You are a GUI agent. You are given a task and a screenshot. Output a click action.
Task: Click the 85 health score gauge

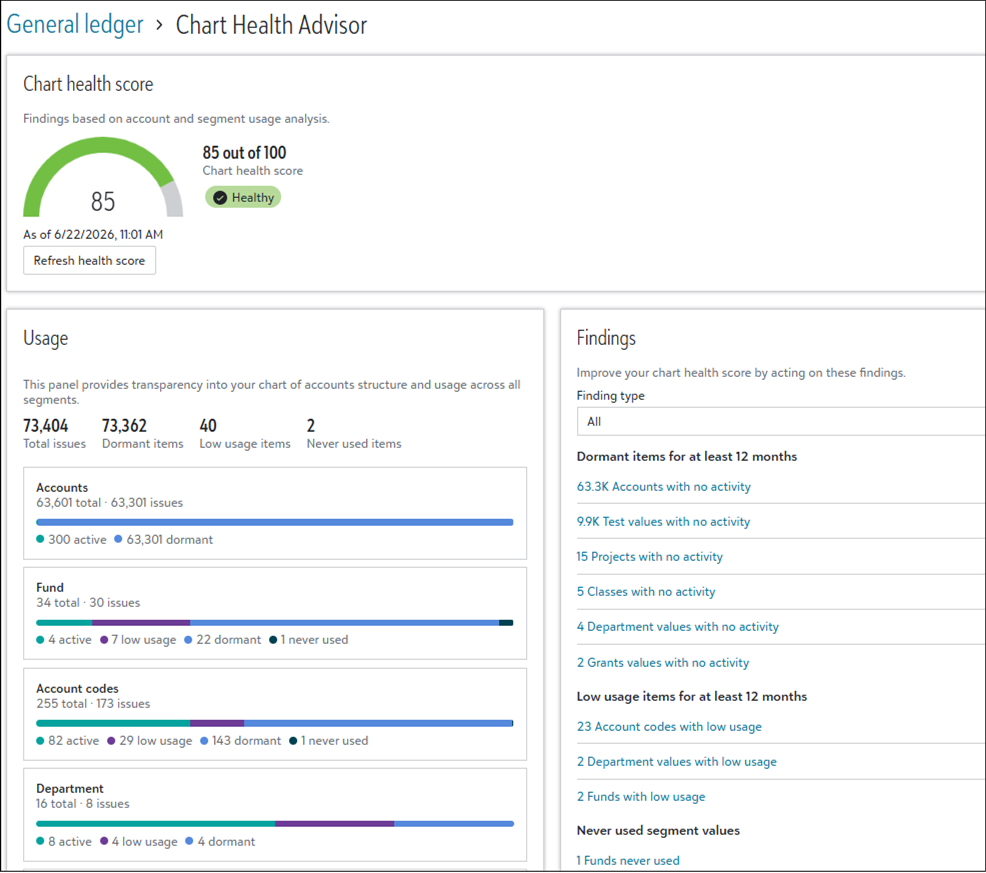pos(103,179)
